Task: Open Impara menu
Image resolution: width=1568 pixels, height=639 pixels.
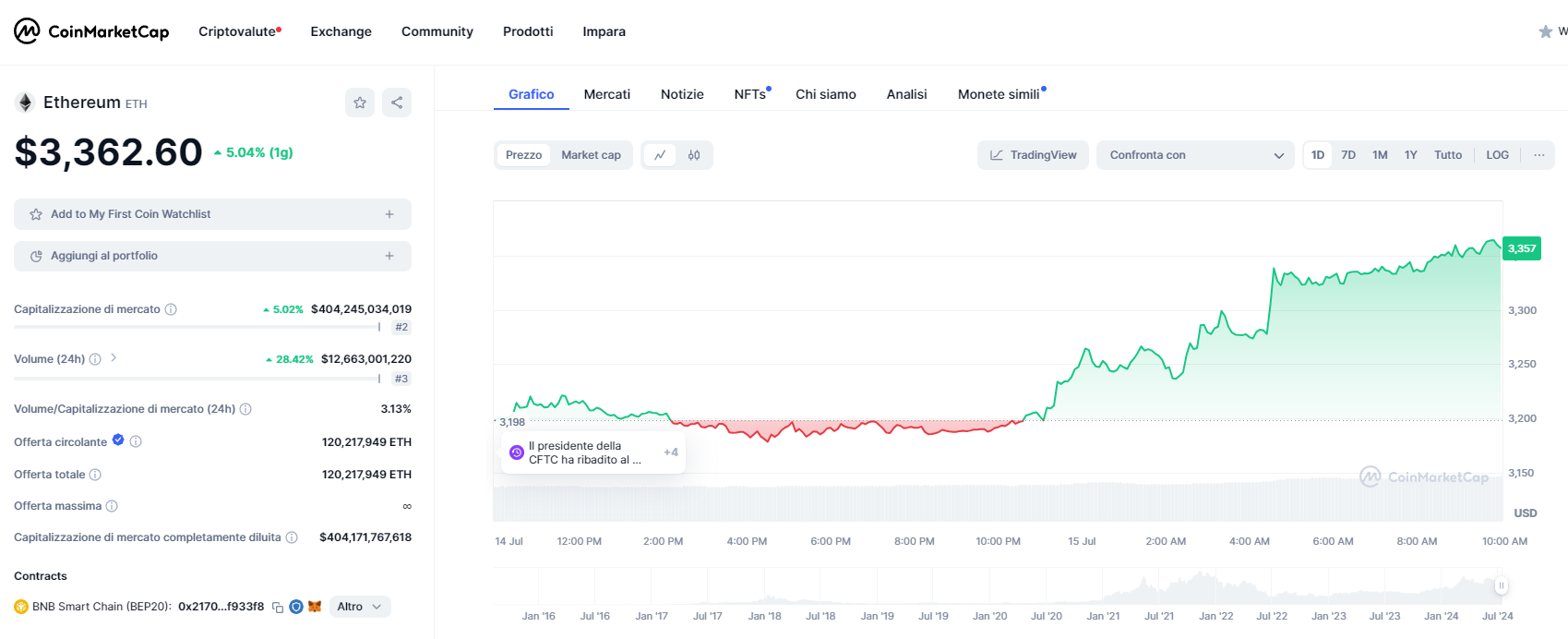Action: point(604,31)
